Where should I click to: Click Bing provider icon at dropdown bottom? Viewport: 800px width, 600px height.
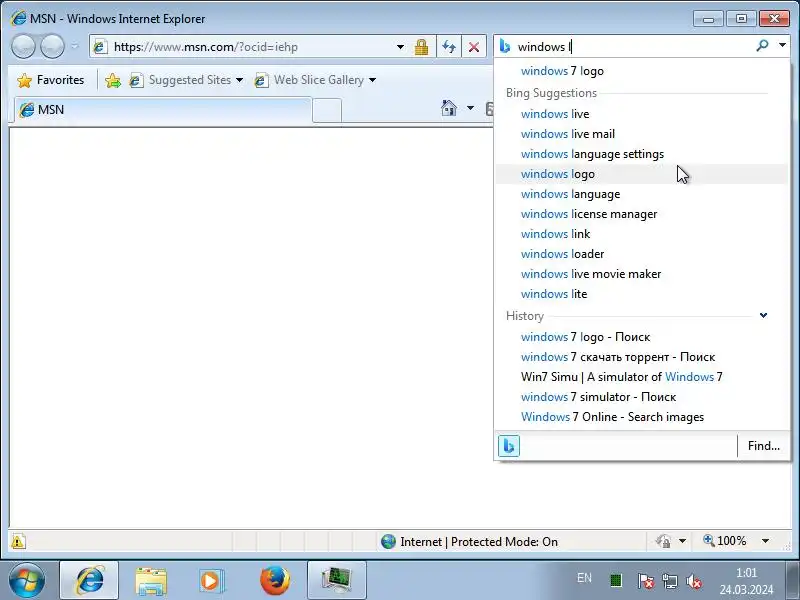509,446
